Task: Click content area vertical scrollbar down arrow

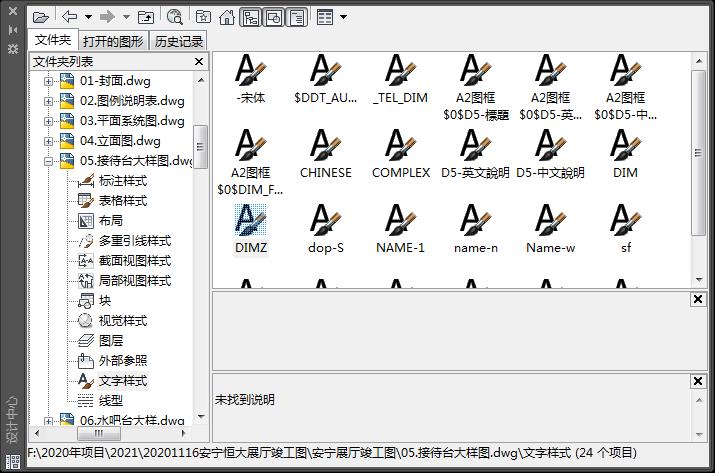Action: coord(699,279)
